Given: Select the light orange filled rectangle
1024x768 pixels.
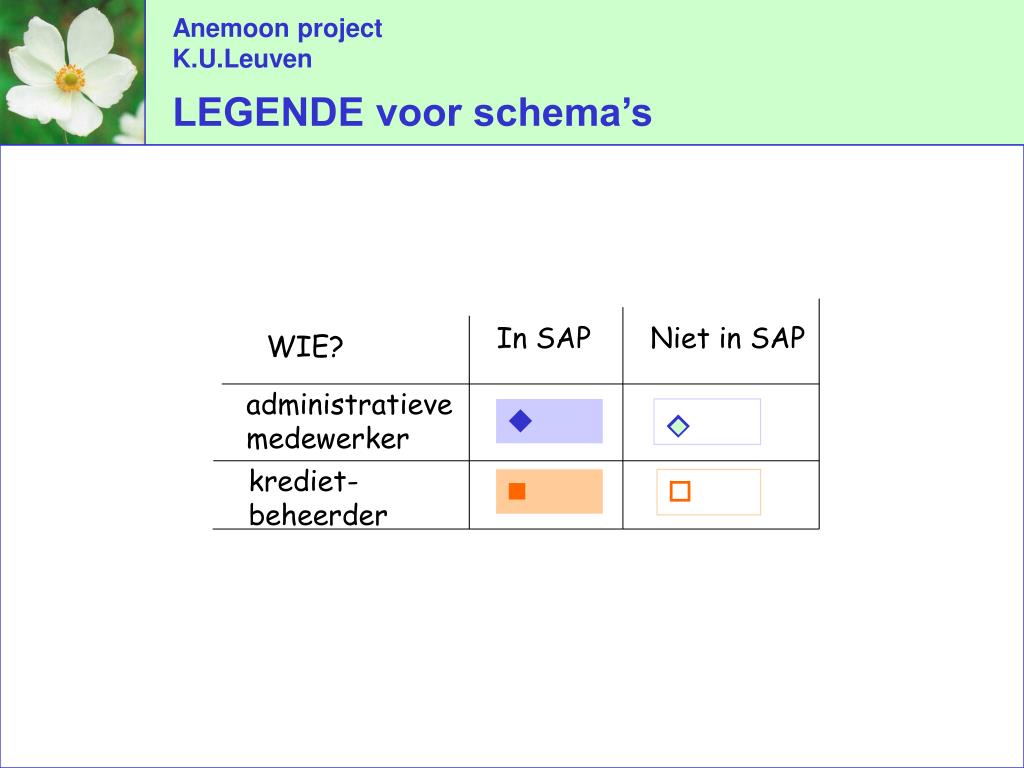Looking at the screenshot, I should pyautogui.click(x=549, y=491).
